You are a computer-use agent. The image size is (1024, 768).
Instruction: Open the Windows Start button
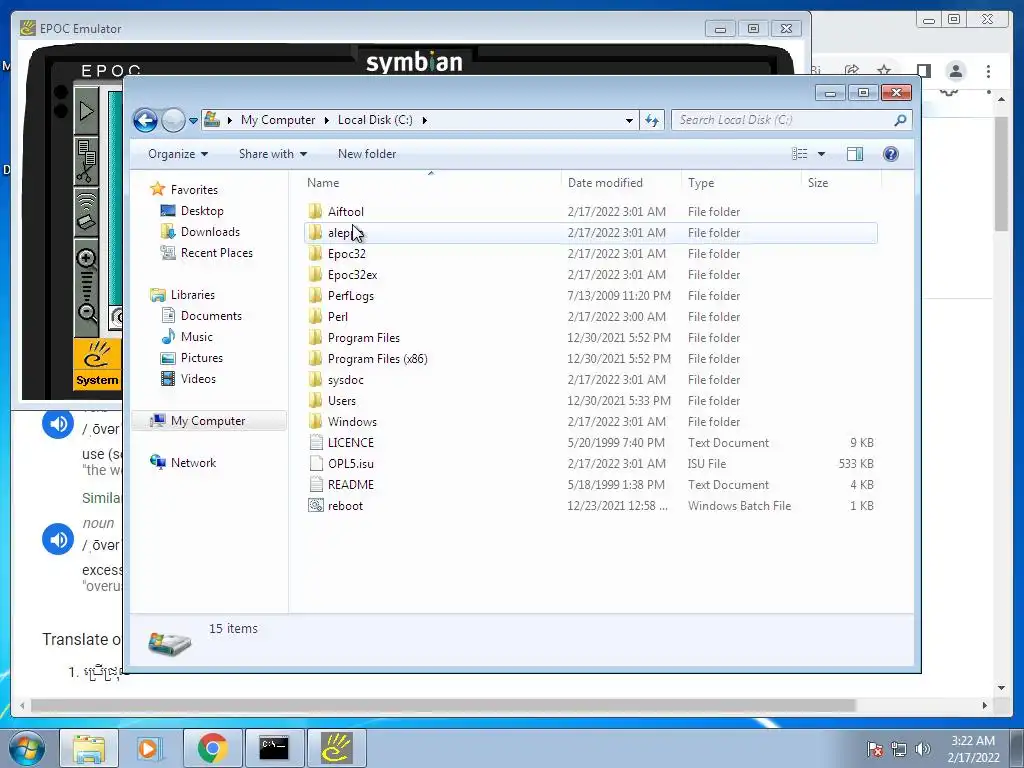[27, 748]
